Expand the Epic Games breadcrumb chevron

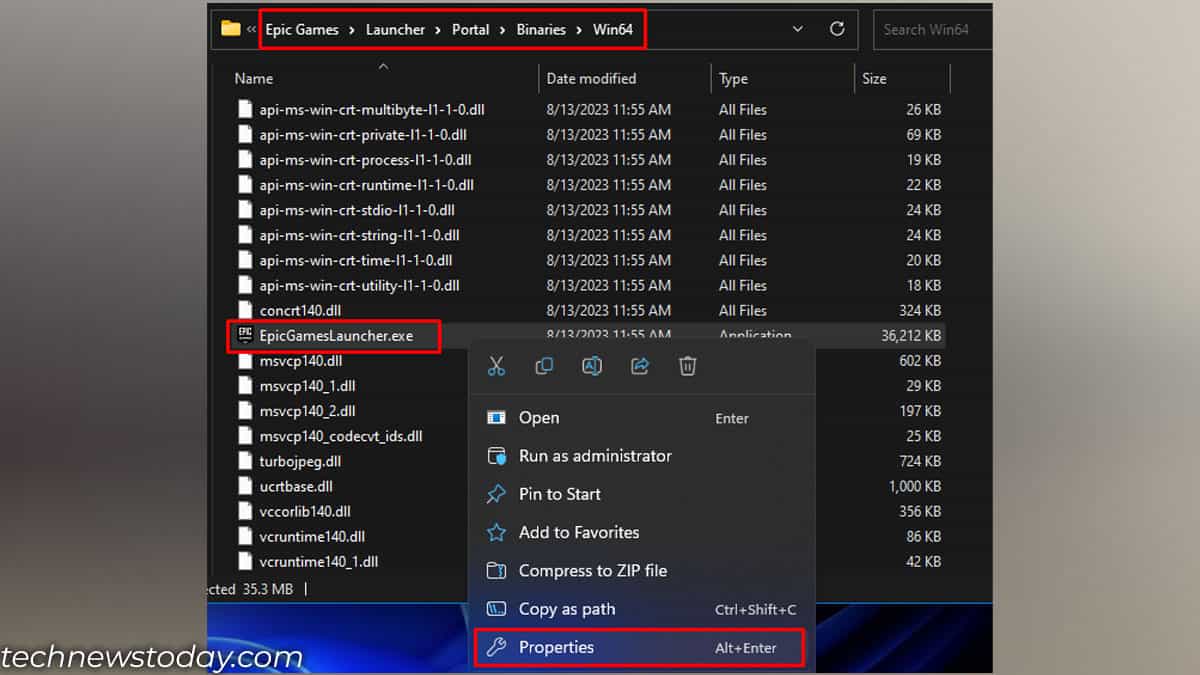coord(351,29)
